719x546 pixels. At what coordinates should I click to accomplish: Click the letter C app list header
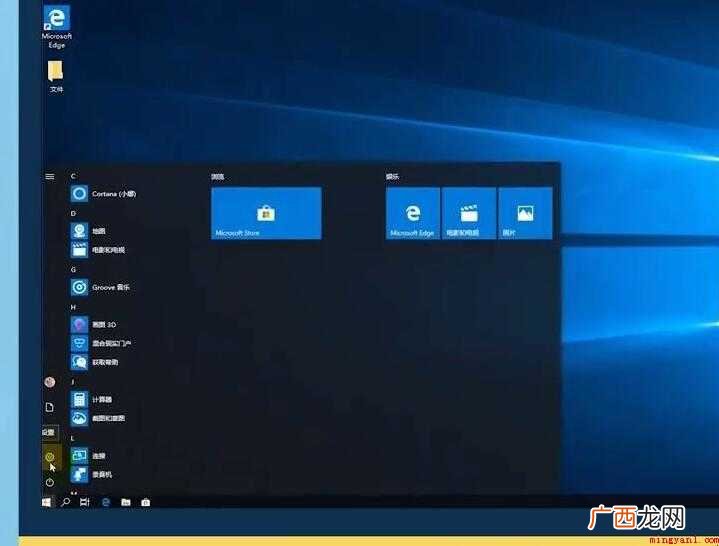point(73,176)
